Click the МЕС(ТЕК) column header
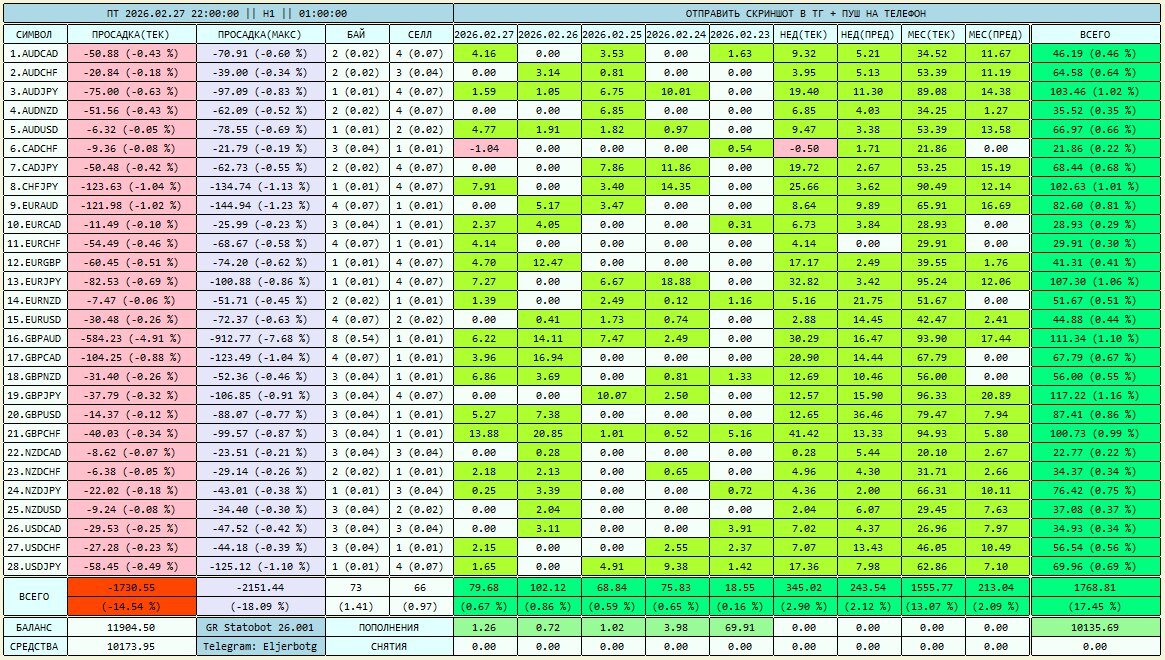1165x660 pixels. pos(932,34)
